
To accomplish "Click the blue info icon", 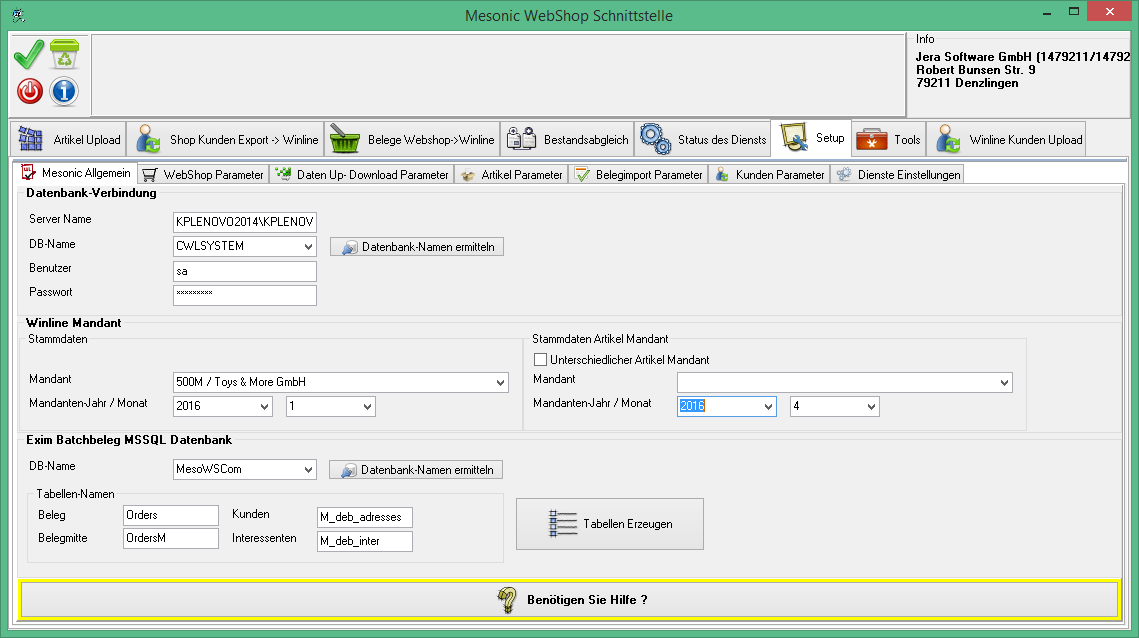I will [x=64, y=92].
